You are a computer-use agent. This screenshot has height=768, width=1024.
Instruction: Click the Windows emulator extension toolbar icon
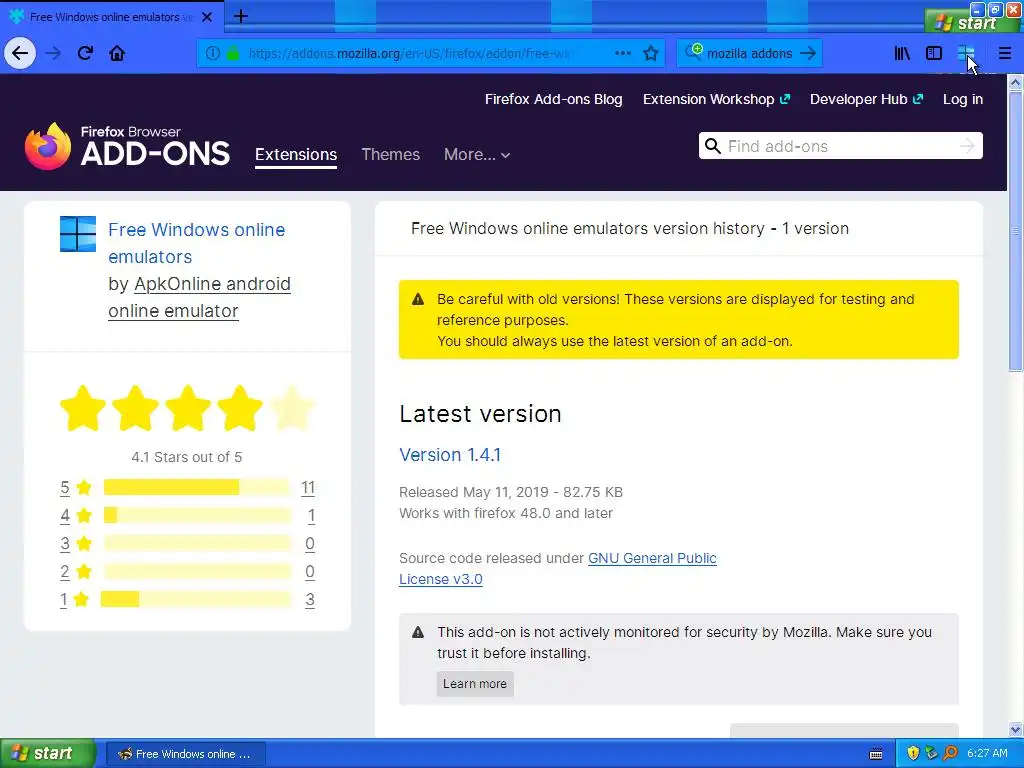click(x=966, y=53)
